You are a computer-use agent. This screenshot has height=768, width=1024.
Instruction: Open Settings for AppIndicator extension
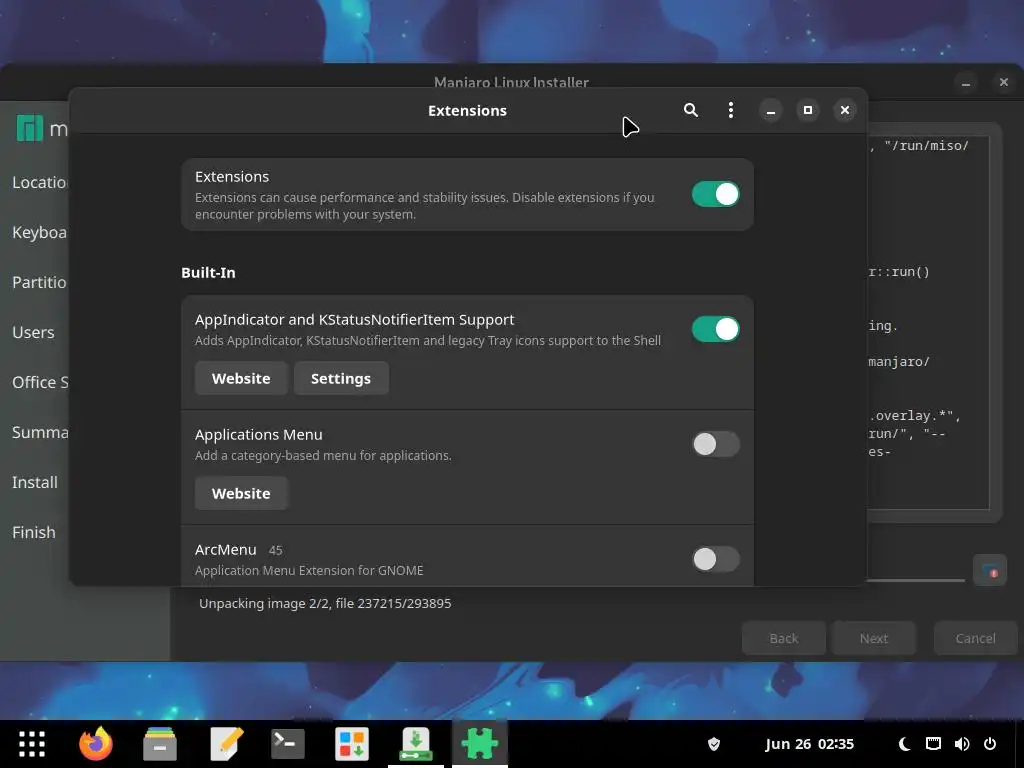point(341,378)
